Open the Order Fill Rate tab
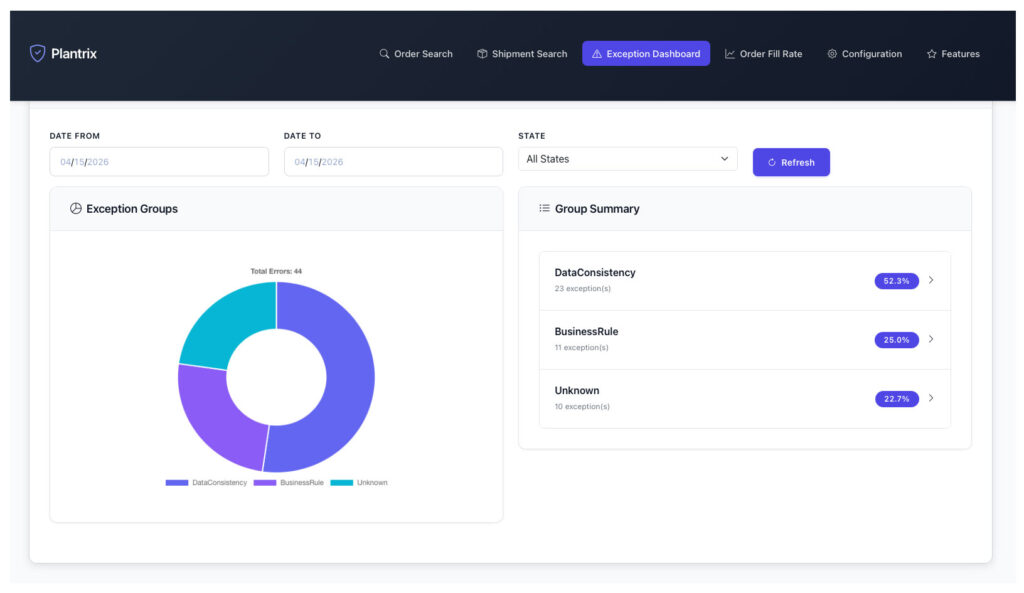1024x593 pixels. click(x=764, y=54)
